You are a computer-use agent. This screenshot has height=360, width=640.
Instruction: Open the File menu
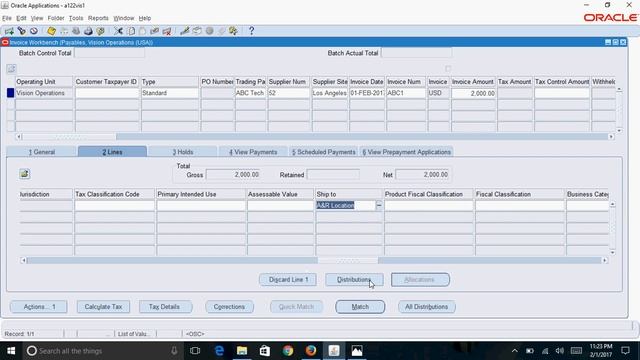tap(7, 18)
